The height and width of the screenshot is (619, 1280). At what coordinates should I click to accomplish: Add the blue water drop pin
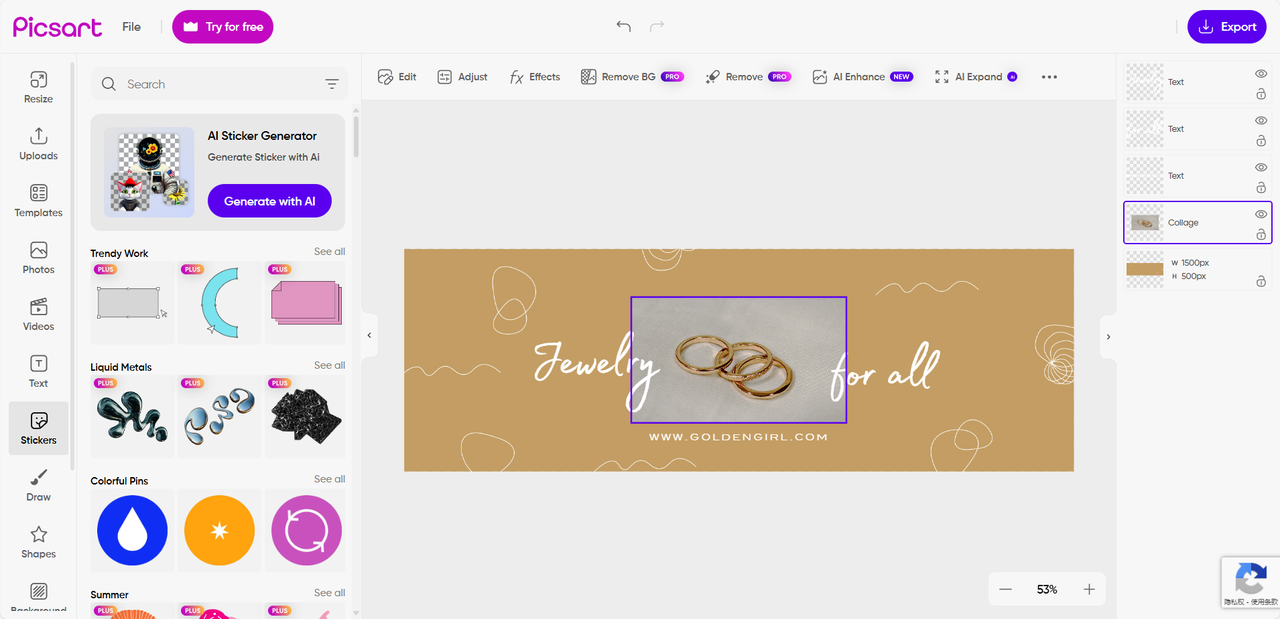pyautogui.click(x=132, y=531)
